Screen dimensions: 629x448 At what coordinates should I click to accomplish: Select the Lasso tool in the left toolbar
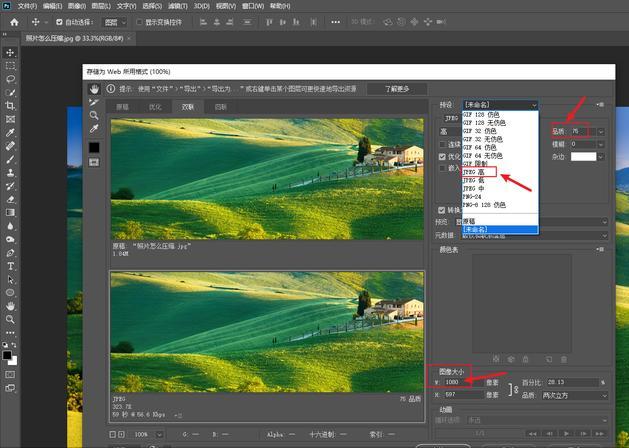pyautogui.click(x=9, y=78)
